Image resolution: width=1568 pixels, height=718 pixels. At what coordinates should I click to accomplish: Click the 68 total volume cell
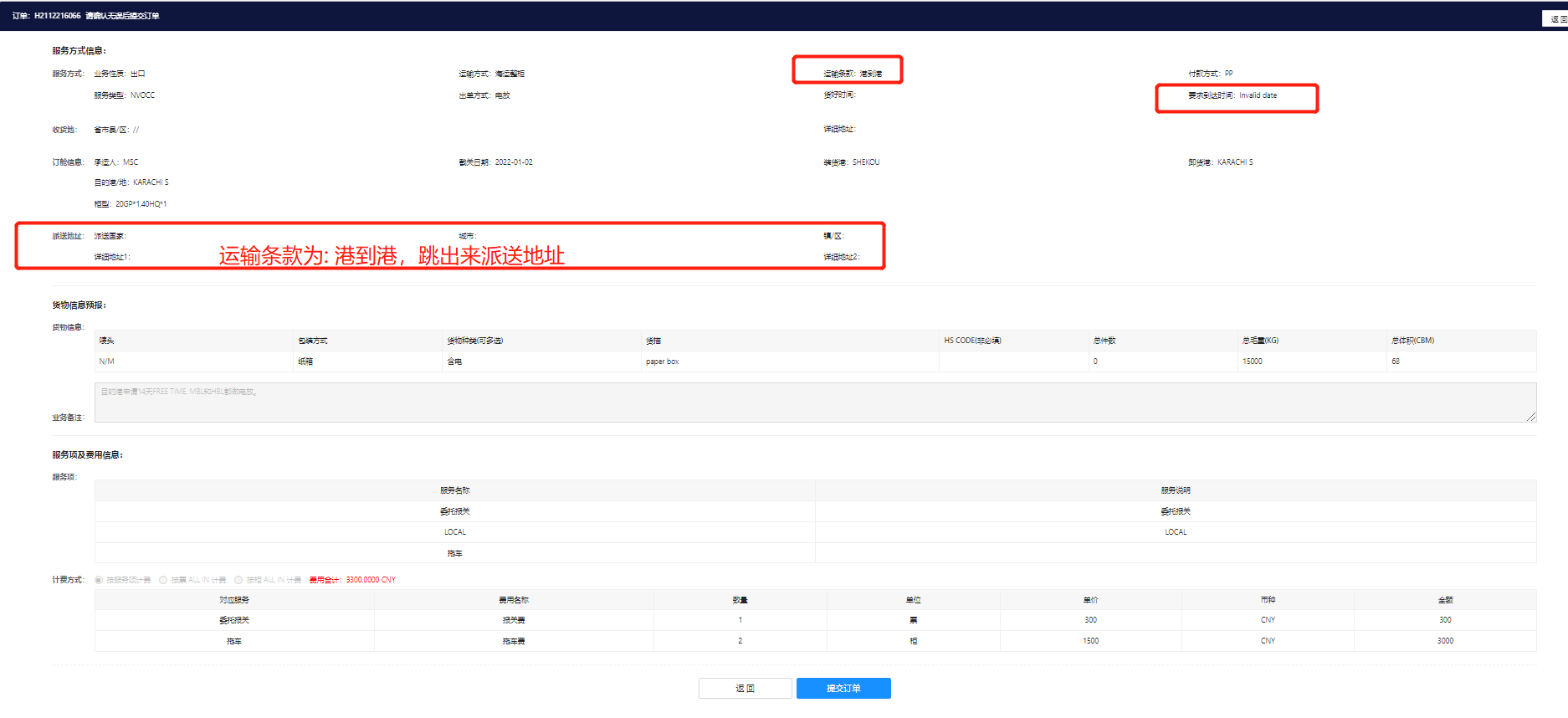click(x=1396, y=362)
